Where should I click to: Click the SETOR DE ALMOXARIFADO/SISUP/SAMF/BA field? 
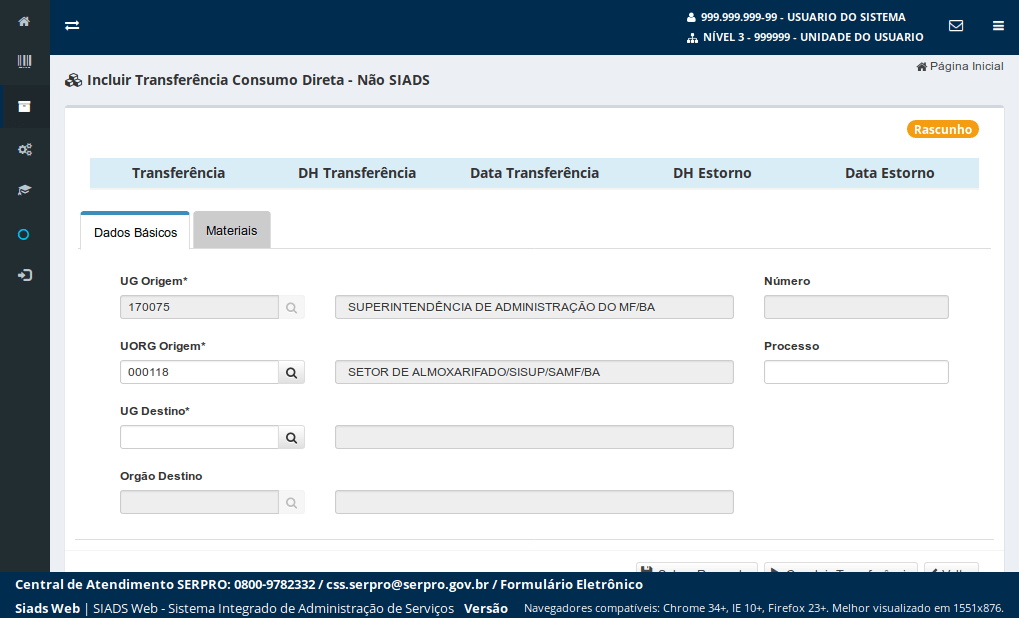534,372
